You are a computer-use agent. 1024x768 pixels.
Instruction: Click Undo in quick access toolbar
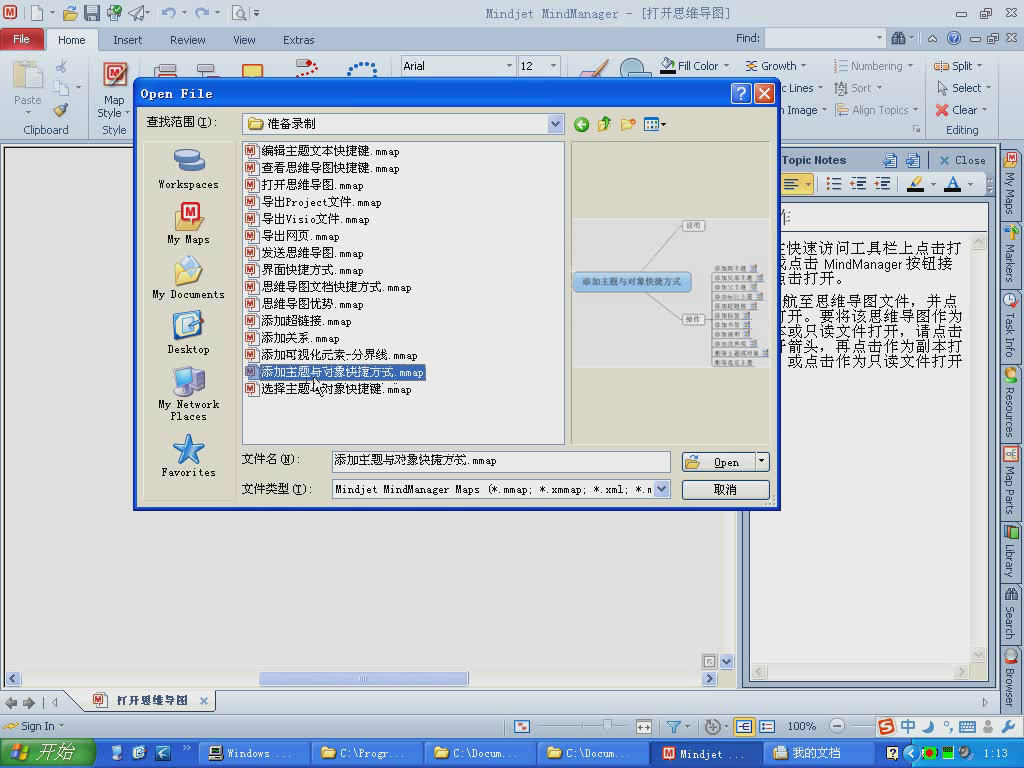point(168,13)
